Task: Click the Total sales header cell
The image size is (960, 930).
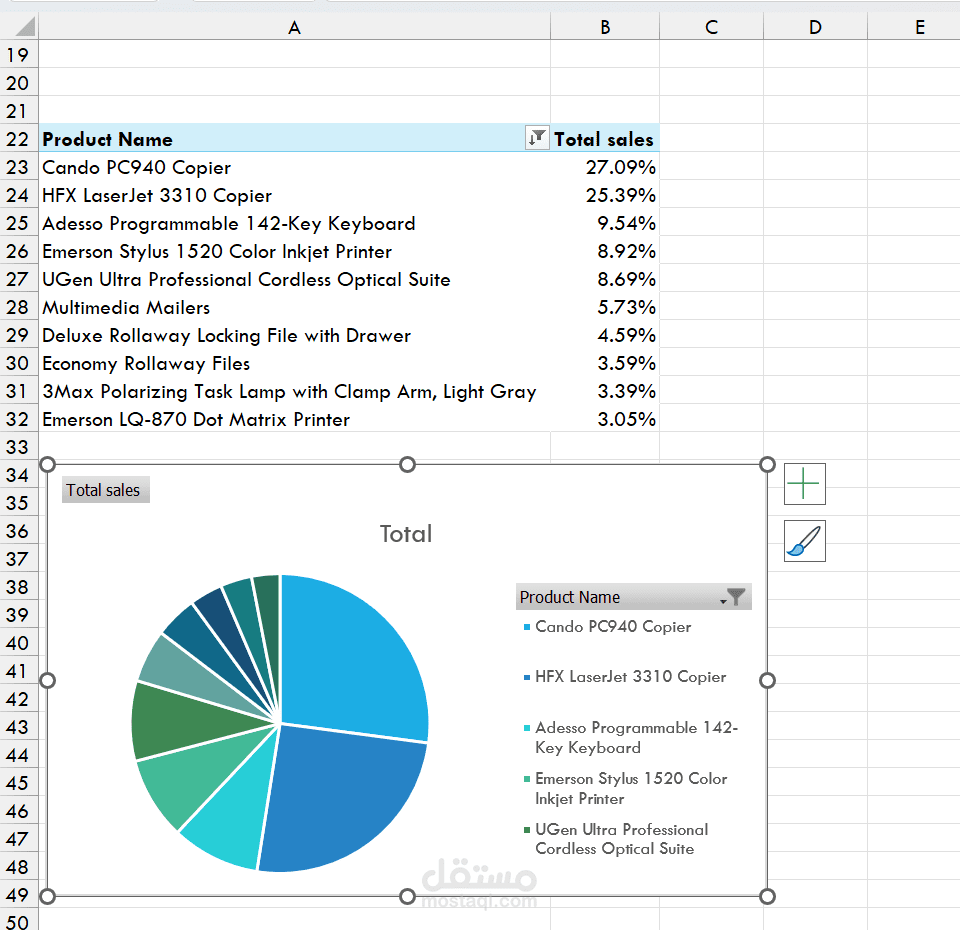Action: pyautogui.click(x=605, y=139)
